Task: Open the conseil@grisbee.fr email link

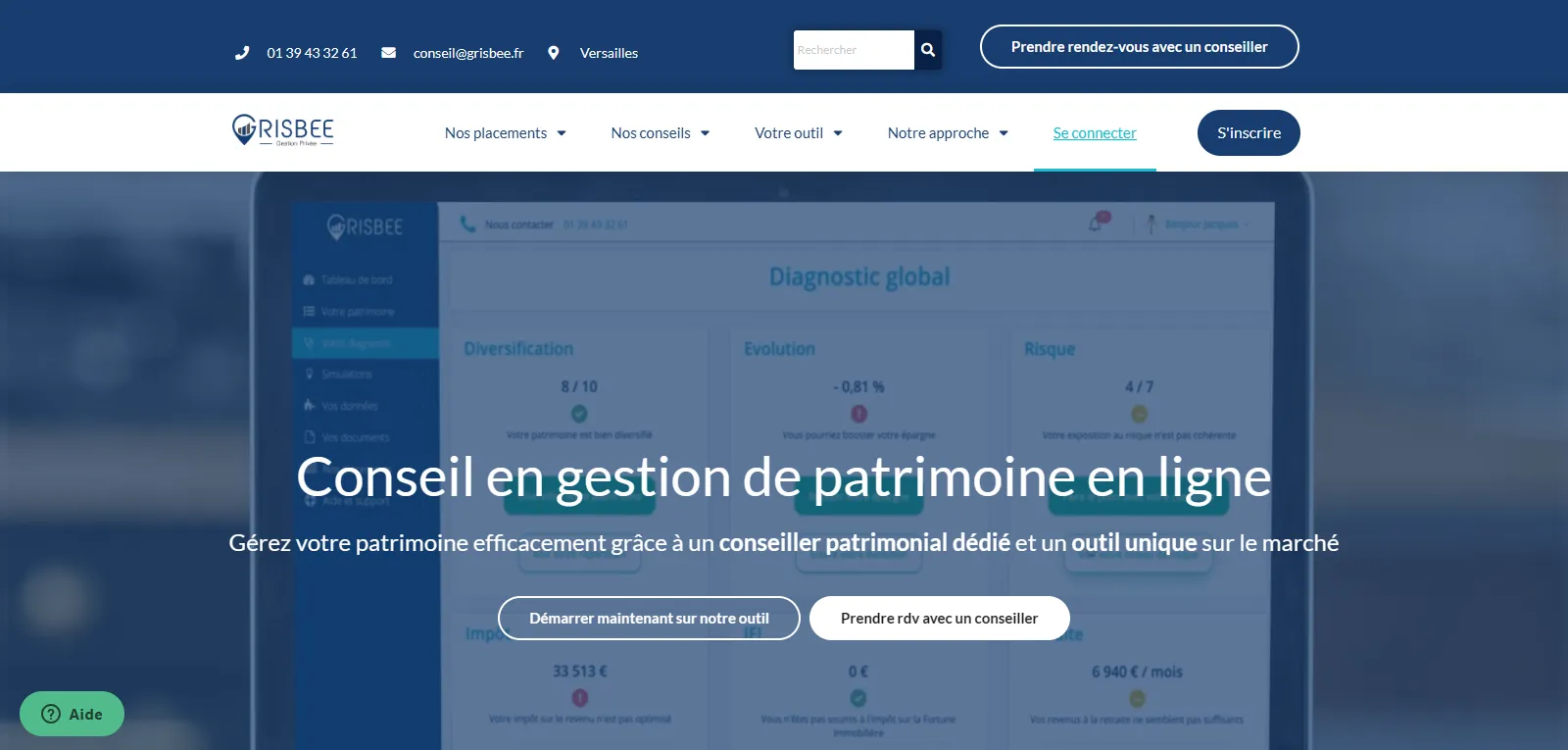Action: 468,53
